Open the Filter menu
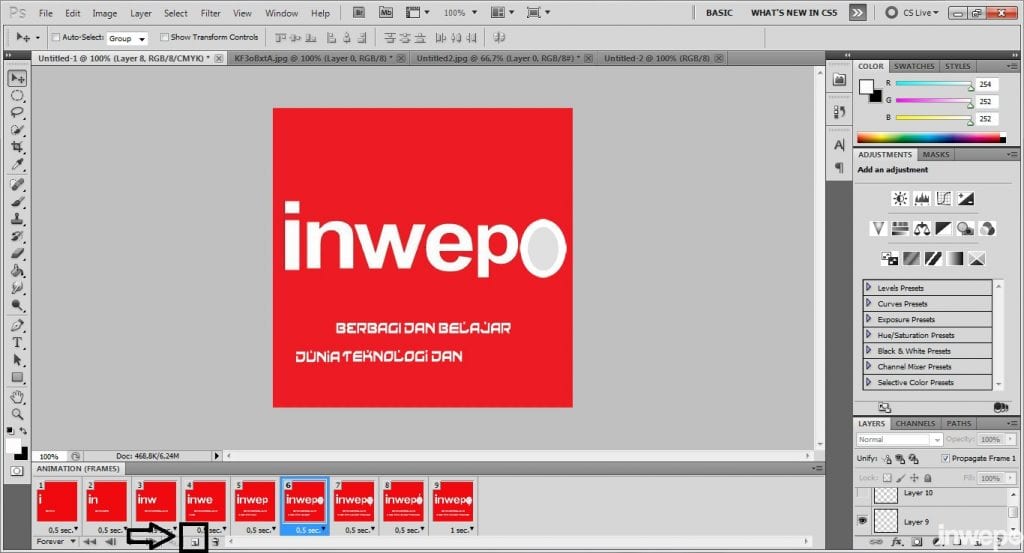Screen dimensions: 1024x553 pyautogui.click(x=210, y=13)
